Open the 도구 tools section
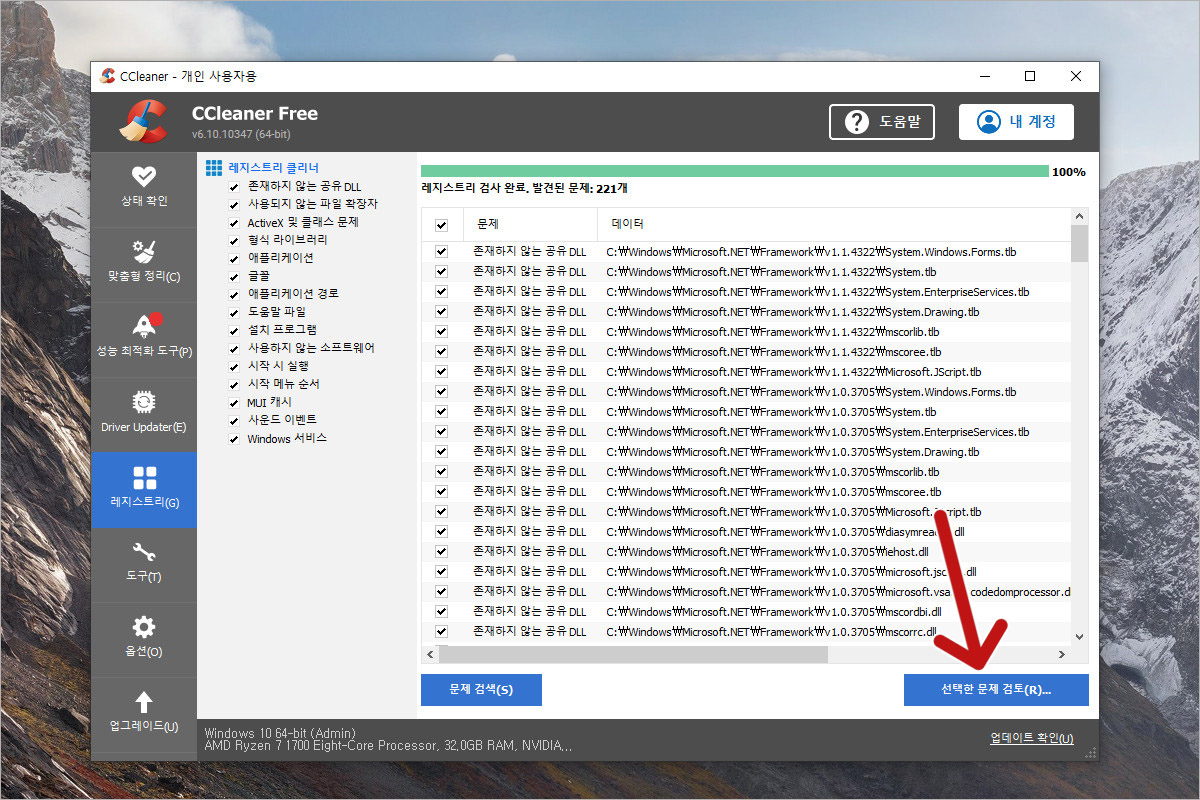Viewport: 1200px width, 800px height. [x=144, y=564]
